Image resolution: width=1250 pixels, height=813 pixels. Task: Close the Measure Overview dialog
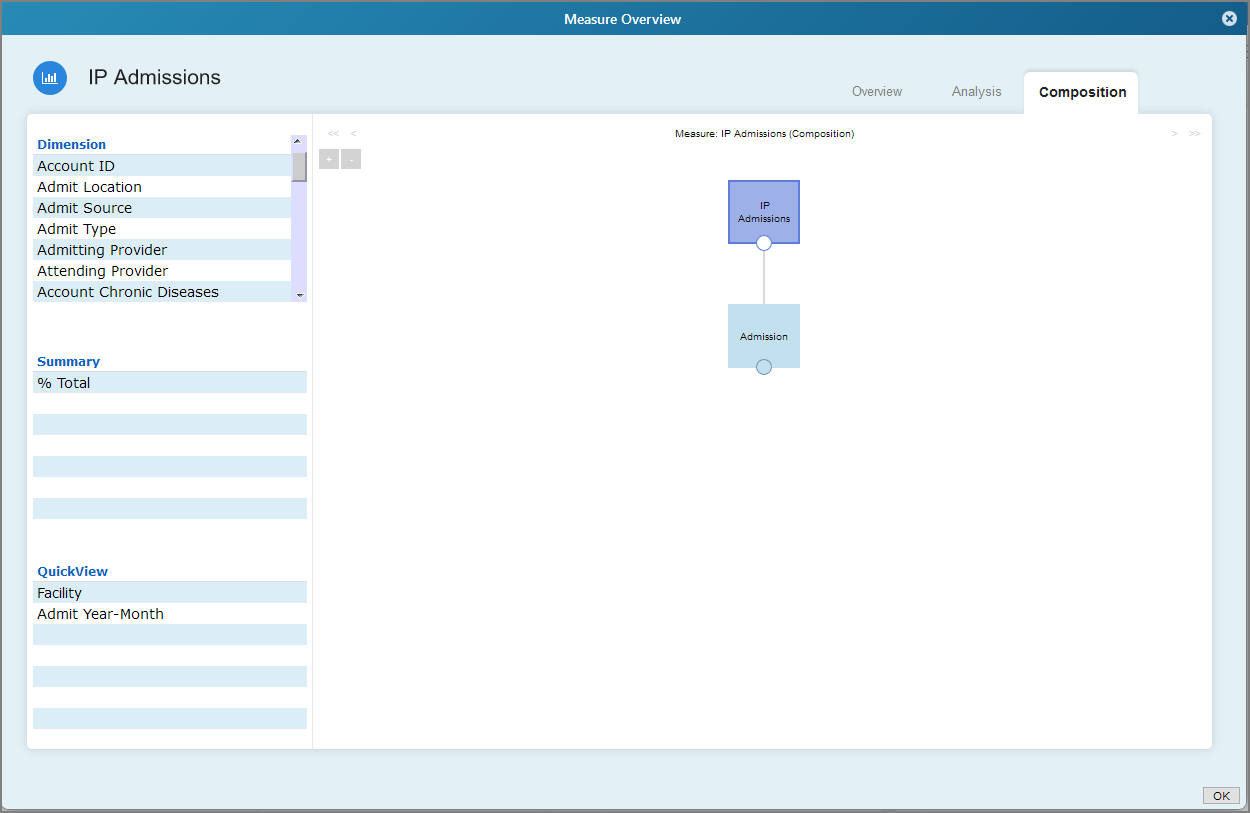(1229, 19)
